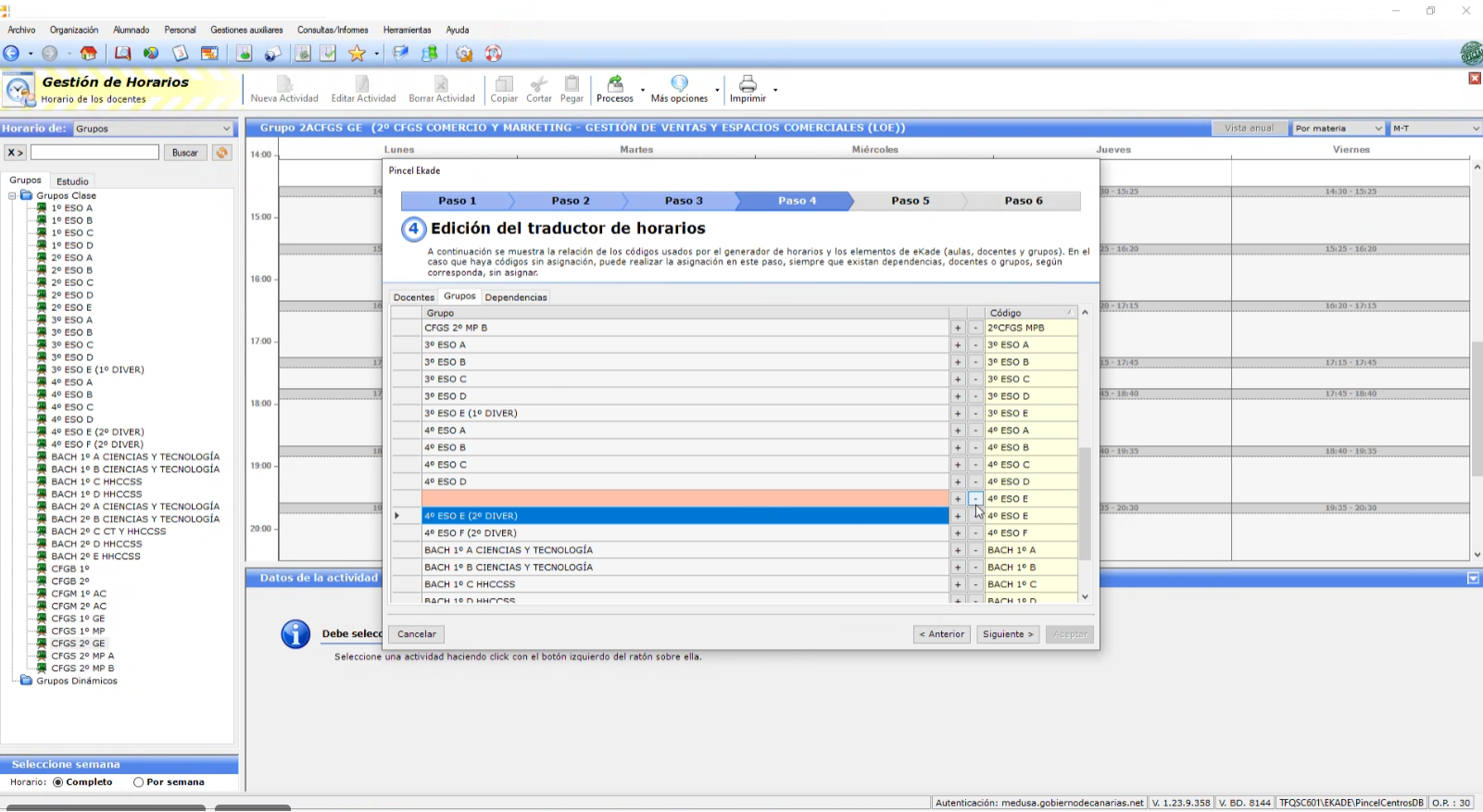Image resolution: width=1483 pixels, height=812 pixels.
Task: Click the minus button in the orange empty row
Action: (x=975, y=499)
